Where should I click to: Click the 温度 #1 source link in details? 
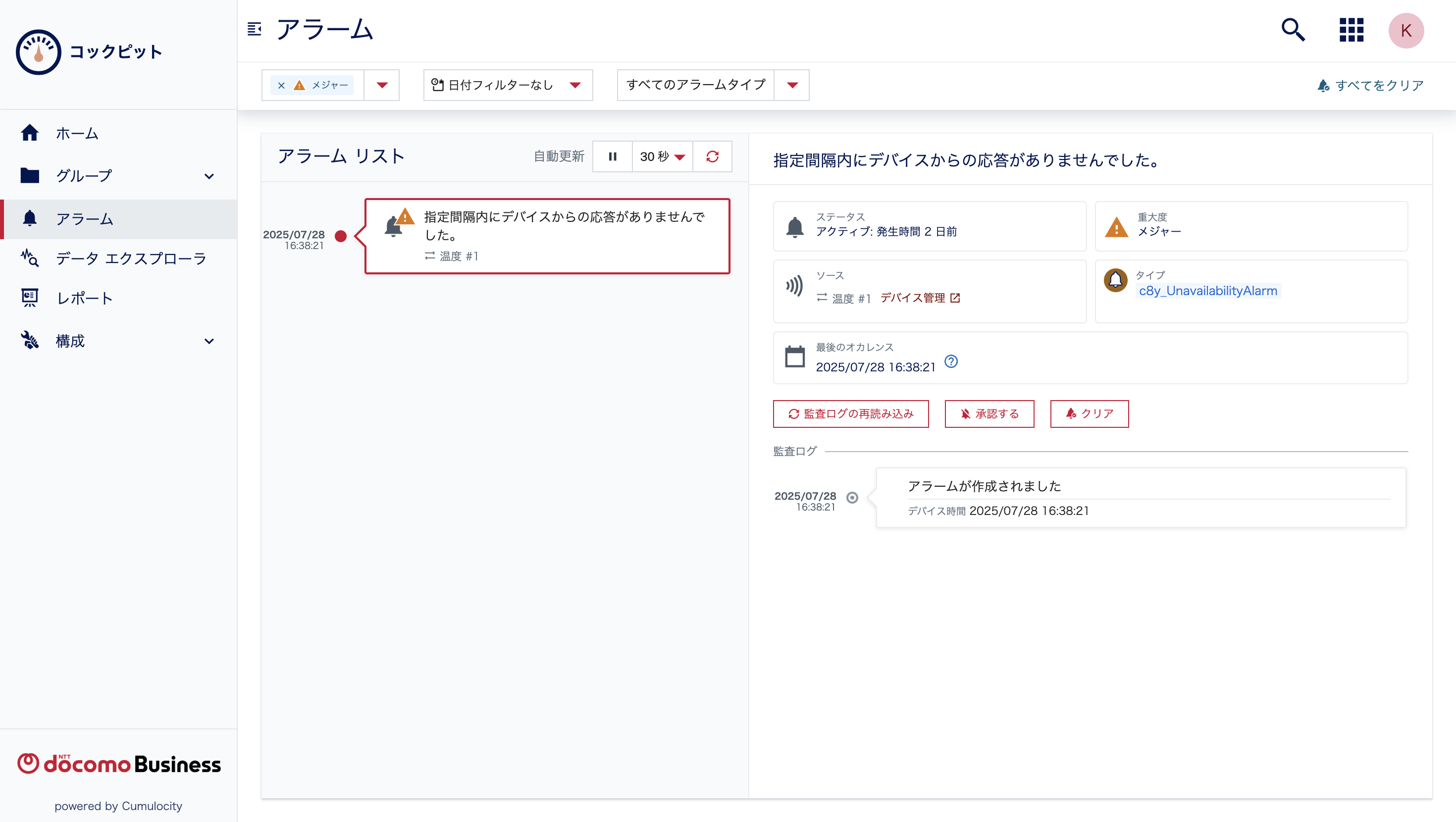(843, 298)
